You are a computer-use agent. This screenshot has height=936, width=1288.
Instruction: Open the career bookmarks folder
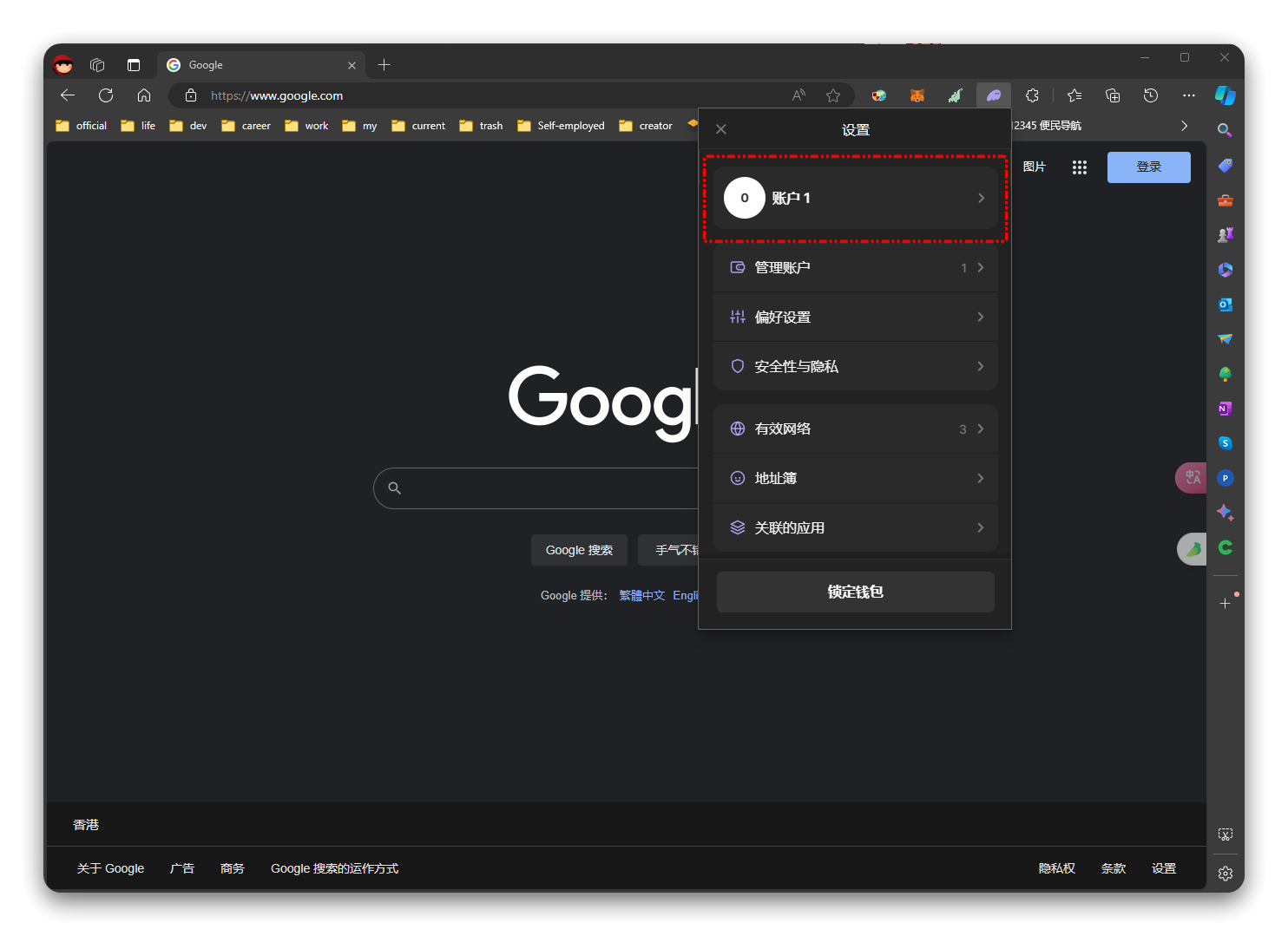click(x=246, y=126)
